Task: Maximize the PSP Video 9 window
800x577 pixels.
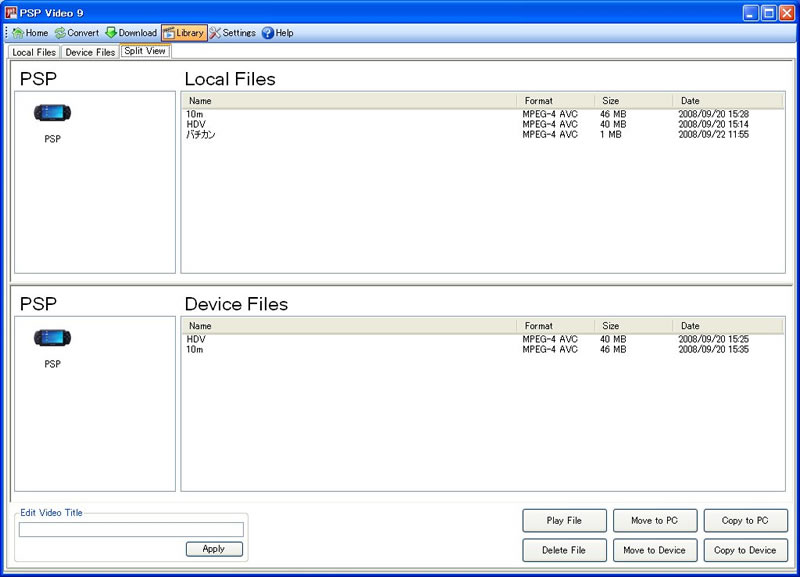Action: click(769, 13)
